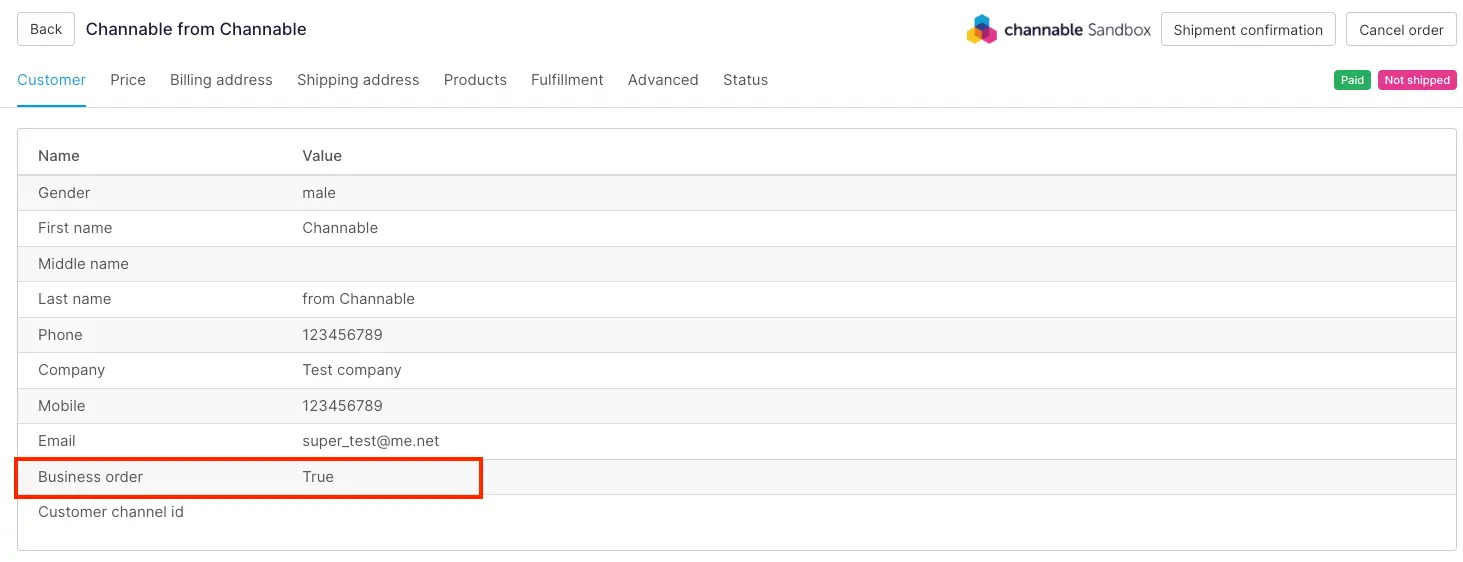Select the email value super_test@me.net
Viewport: 1463px width, 562px height.
pyautogui.click(x=371, y=441)
